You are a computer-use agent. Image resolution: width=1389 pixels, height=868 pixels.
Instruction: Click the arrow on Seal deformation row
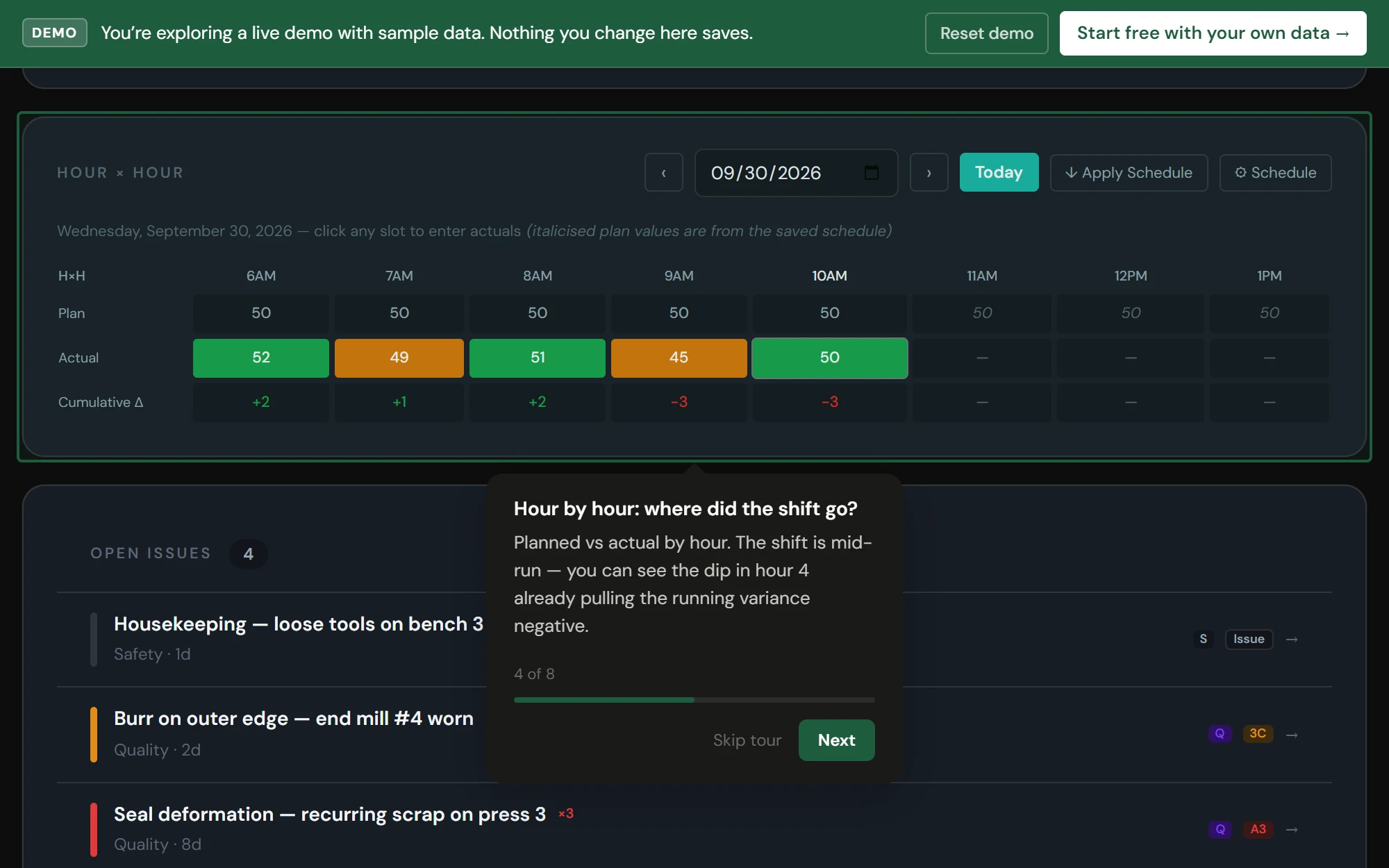(x=1292, y=830)
